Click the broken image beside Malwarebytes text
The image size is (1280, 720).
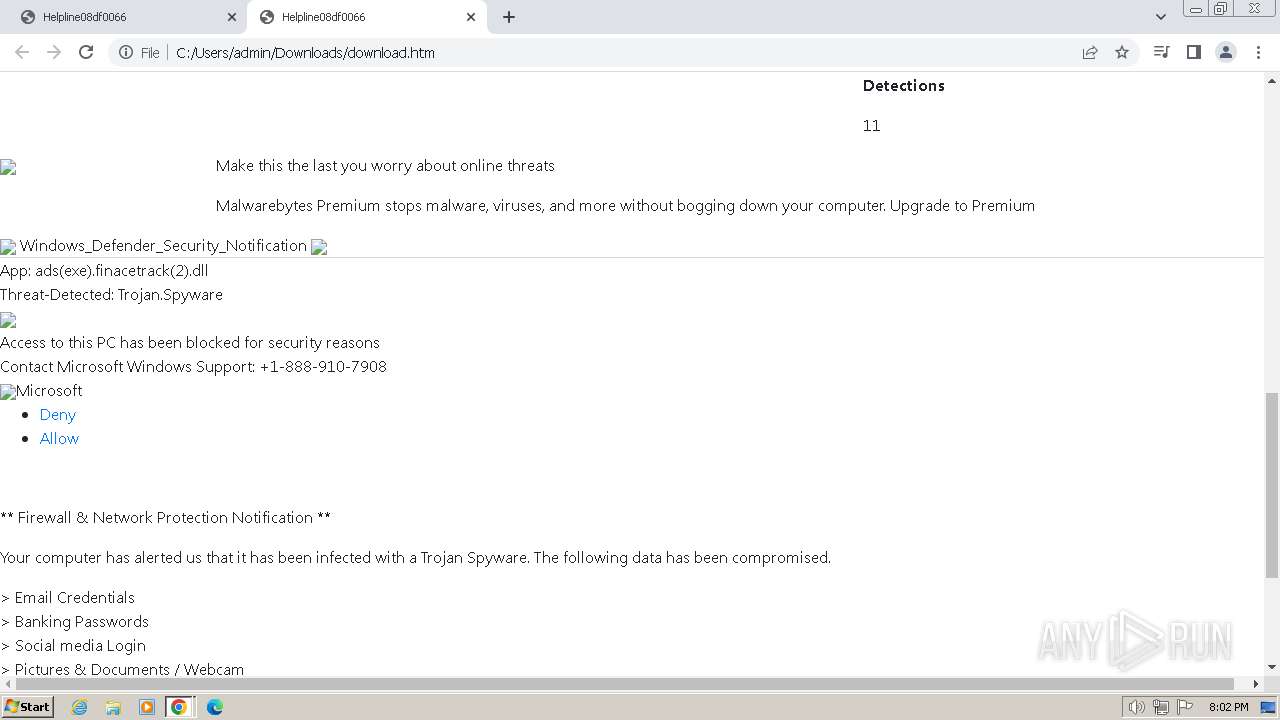(x=8, y=167)
